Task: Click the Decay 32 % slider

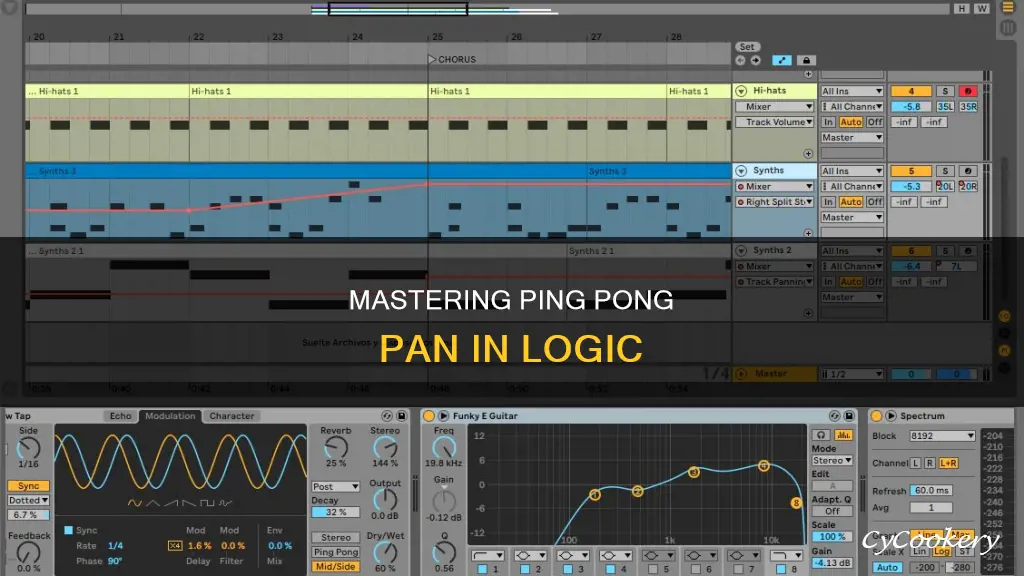Action: pos(336,513)
